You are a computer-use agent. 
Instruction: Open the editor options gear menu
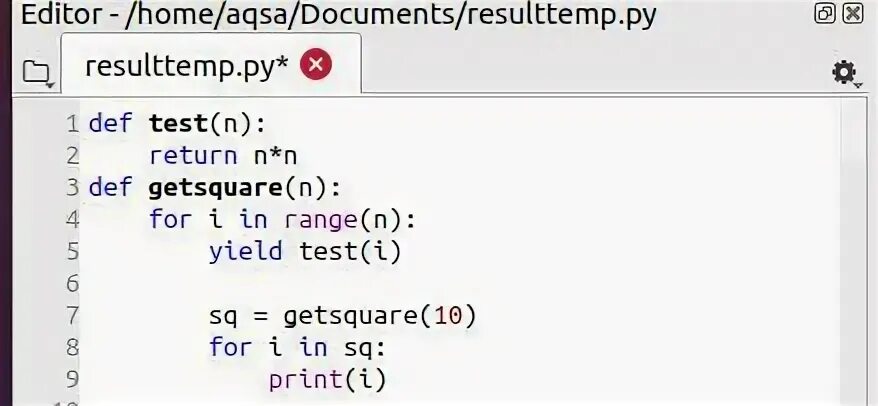coord(845,72)
